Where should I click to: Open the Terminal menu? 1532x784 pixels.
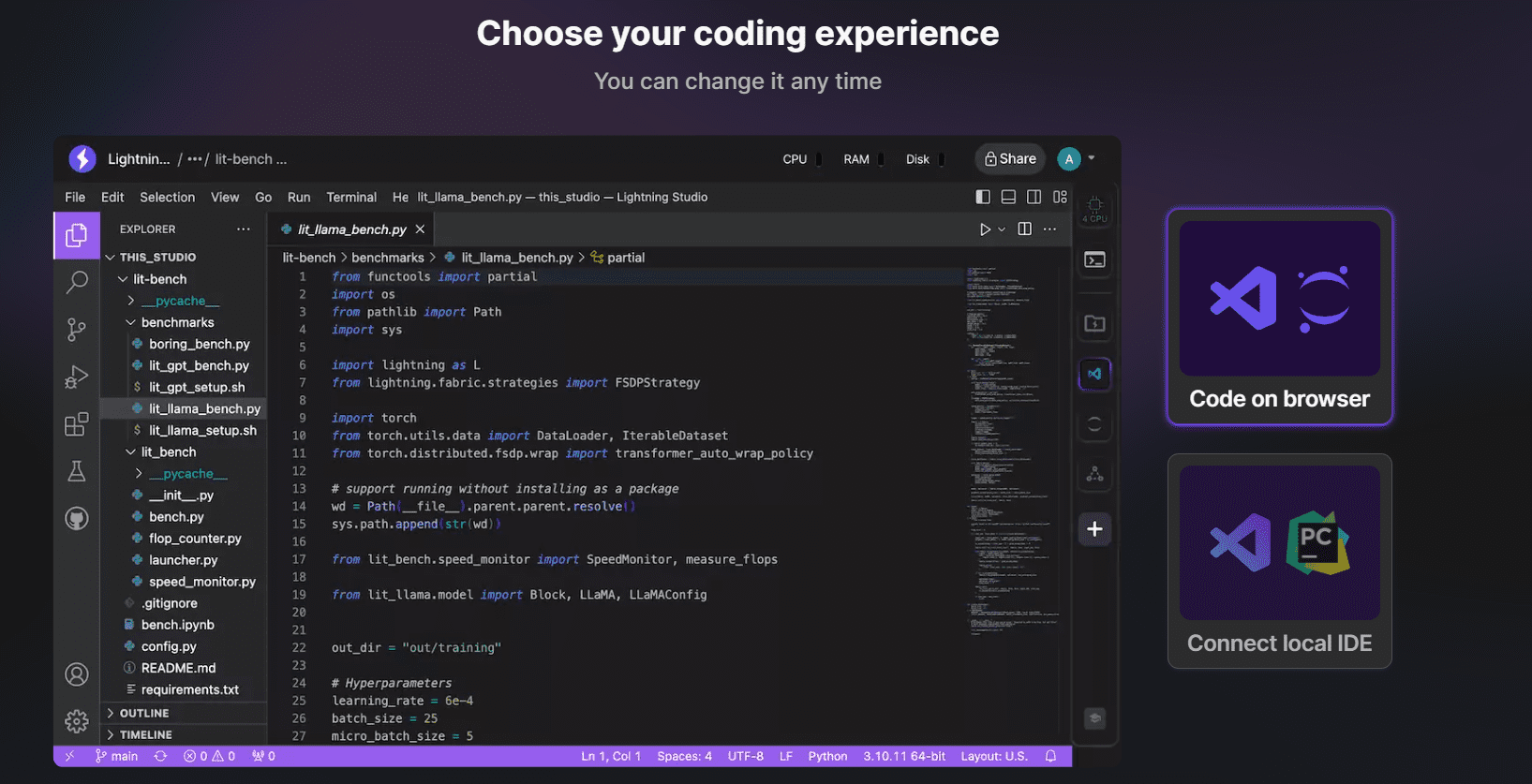pos(351,197)
